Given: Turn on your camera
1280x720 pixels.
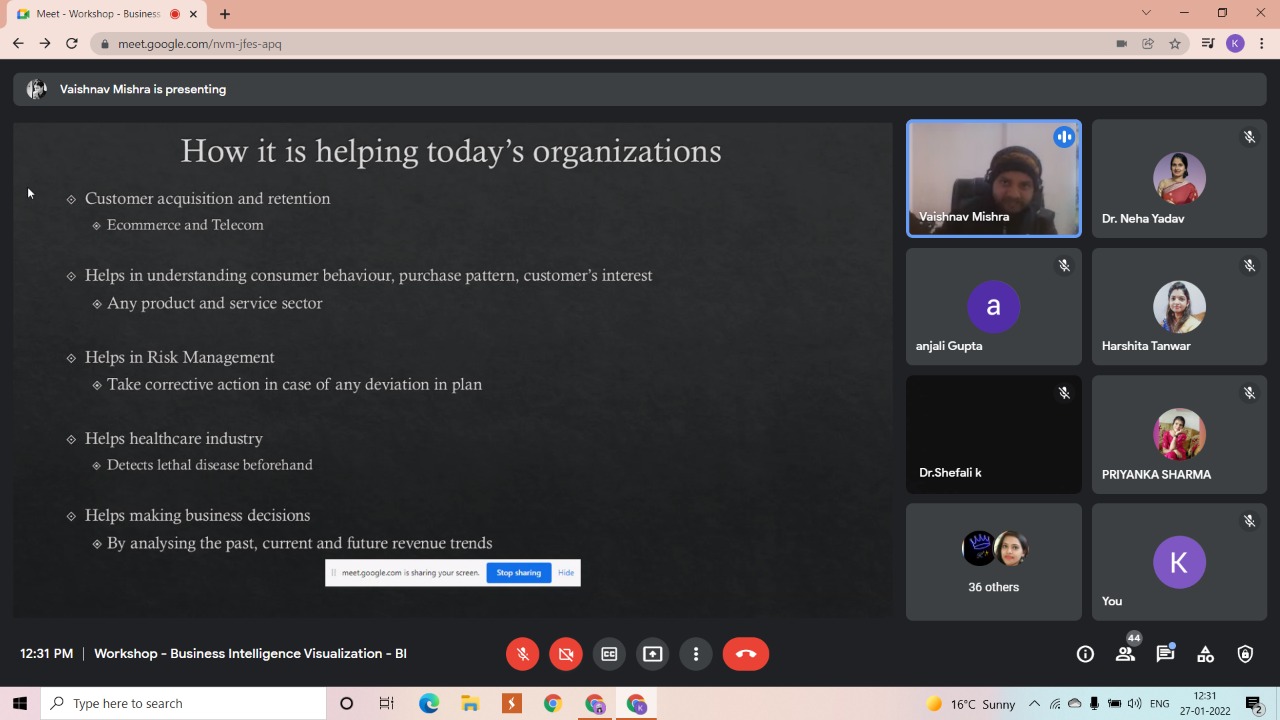Looking at the screenshot, I should coord(565,654).
